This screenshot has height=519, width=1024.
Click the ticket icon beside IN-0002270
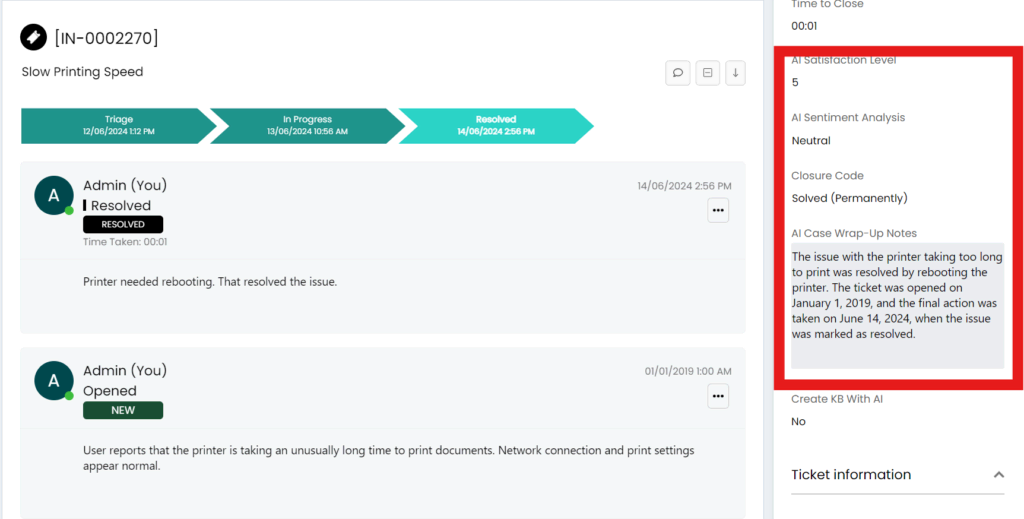click(x=35, y=38)
